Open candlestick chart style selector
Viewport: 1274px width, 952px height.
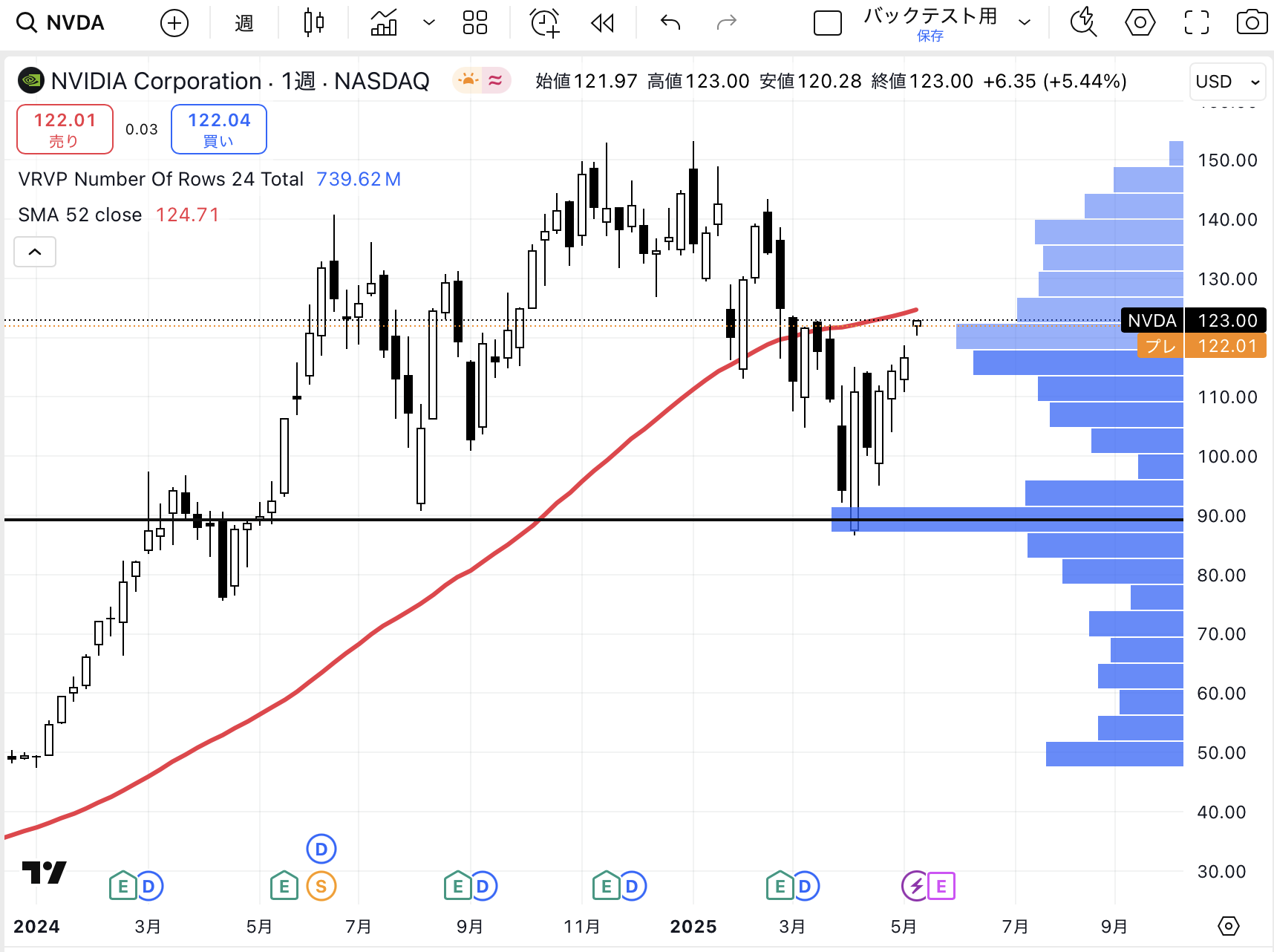pyautogui.click(x=314, y=23)
